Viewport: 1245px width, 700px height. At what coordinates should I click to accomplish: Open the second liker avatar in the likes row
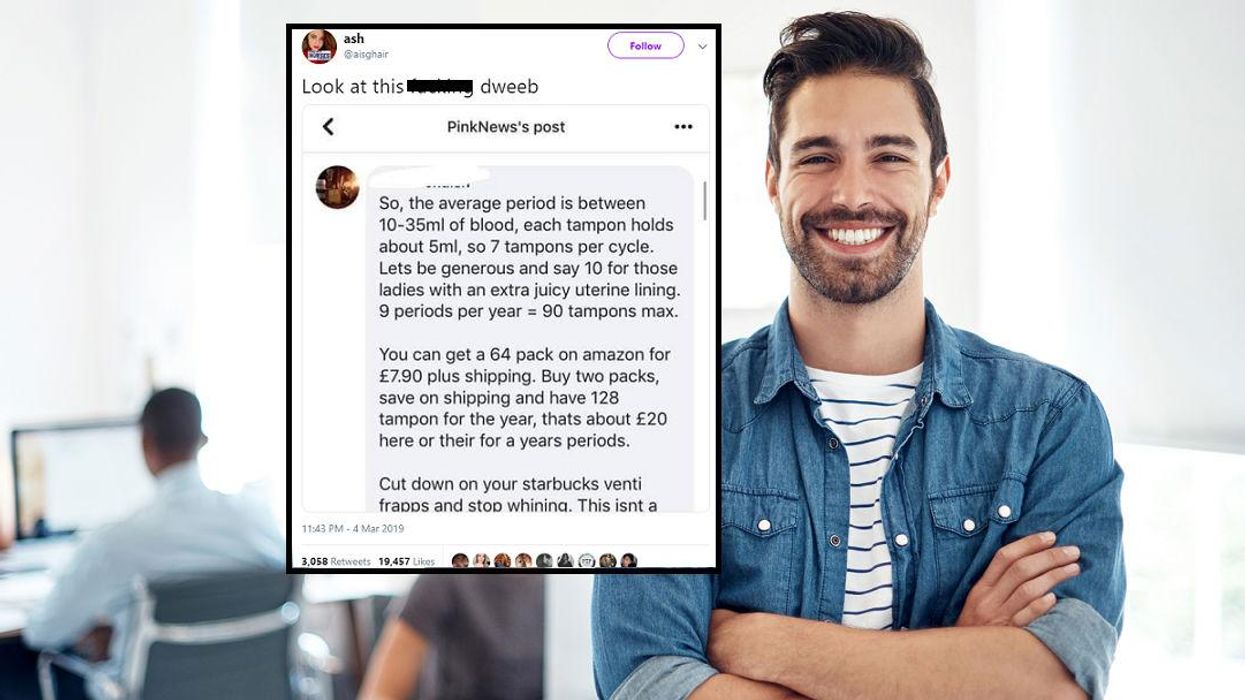481,561
